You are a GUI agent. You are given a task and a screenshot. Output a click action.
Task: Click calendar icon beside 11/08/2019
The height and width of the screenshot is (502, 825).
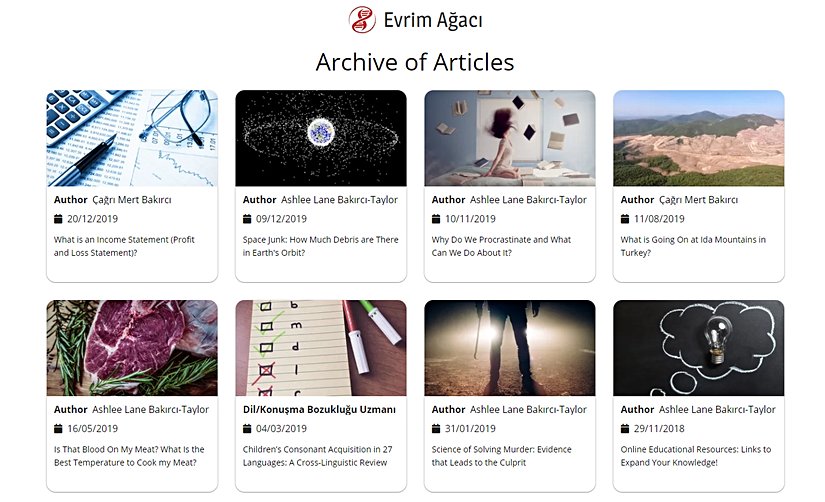625,219
